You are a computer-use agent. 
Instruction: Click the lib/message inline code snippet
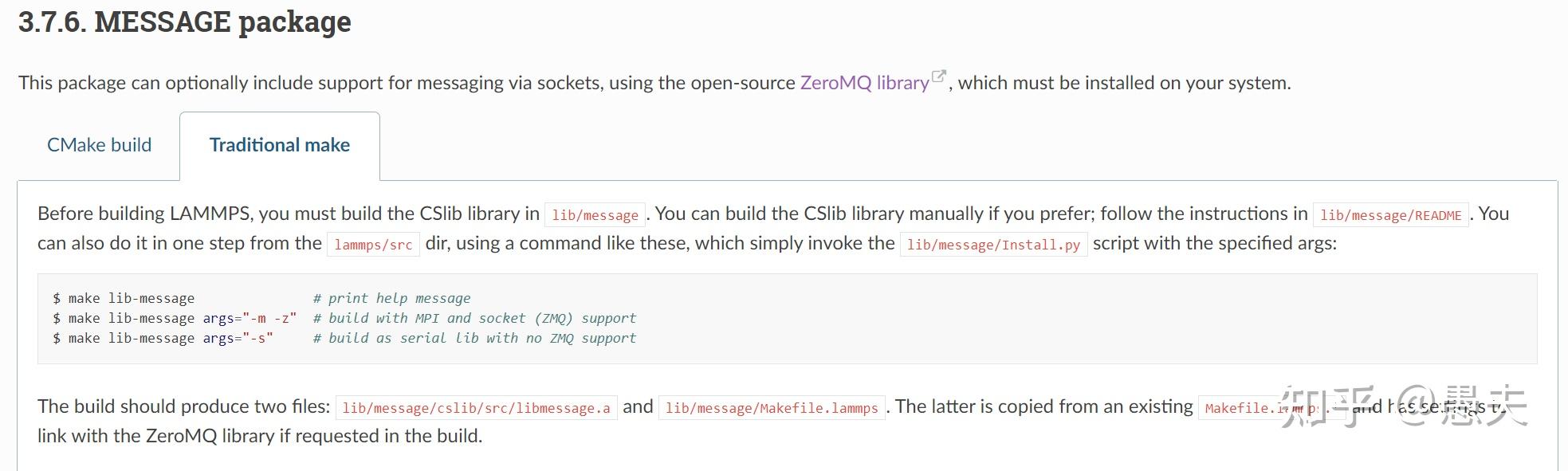(595, 215)
